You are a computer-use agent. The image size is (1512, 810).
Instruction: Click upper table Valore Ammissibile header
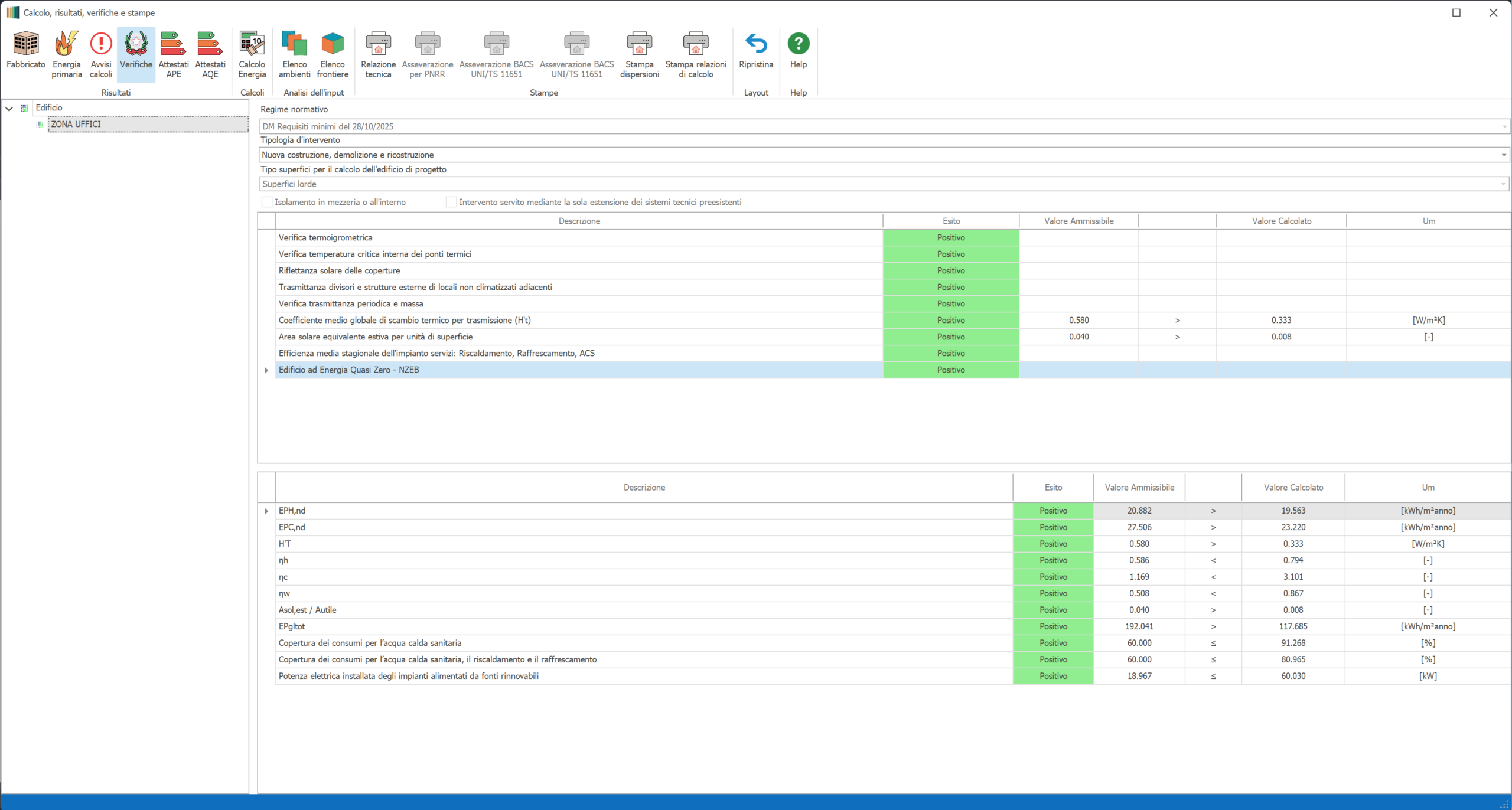(1078, 221)
